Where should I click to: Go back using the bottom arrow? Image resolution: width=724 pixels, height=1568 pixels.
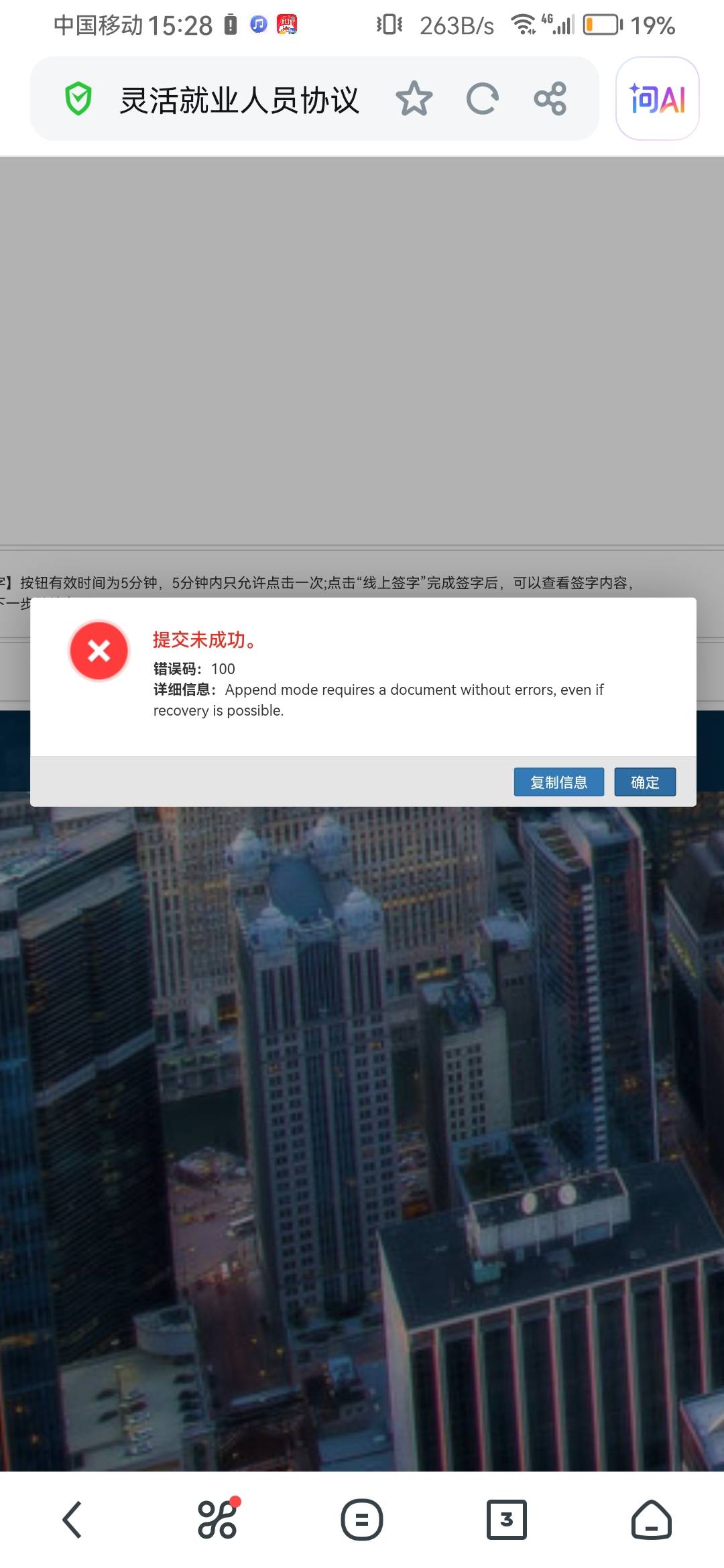click(x=72, y=1520)
